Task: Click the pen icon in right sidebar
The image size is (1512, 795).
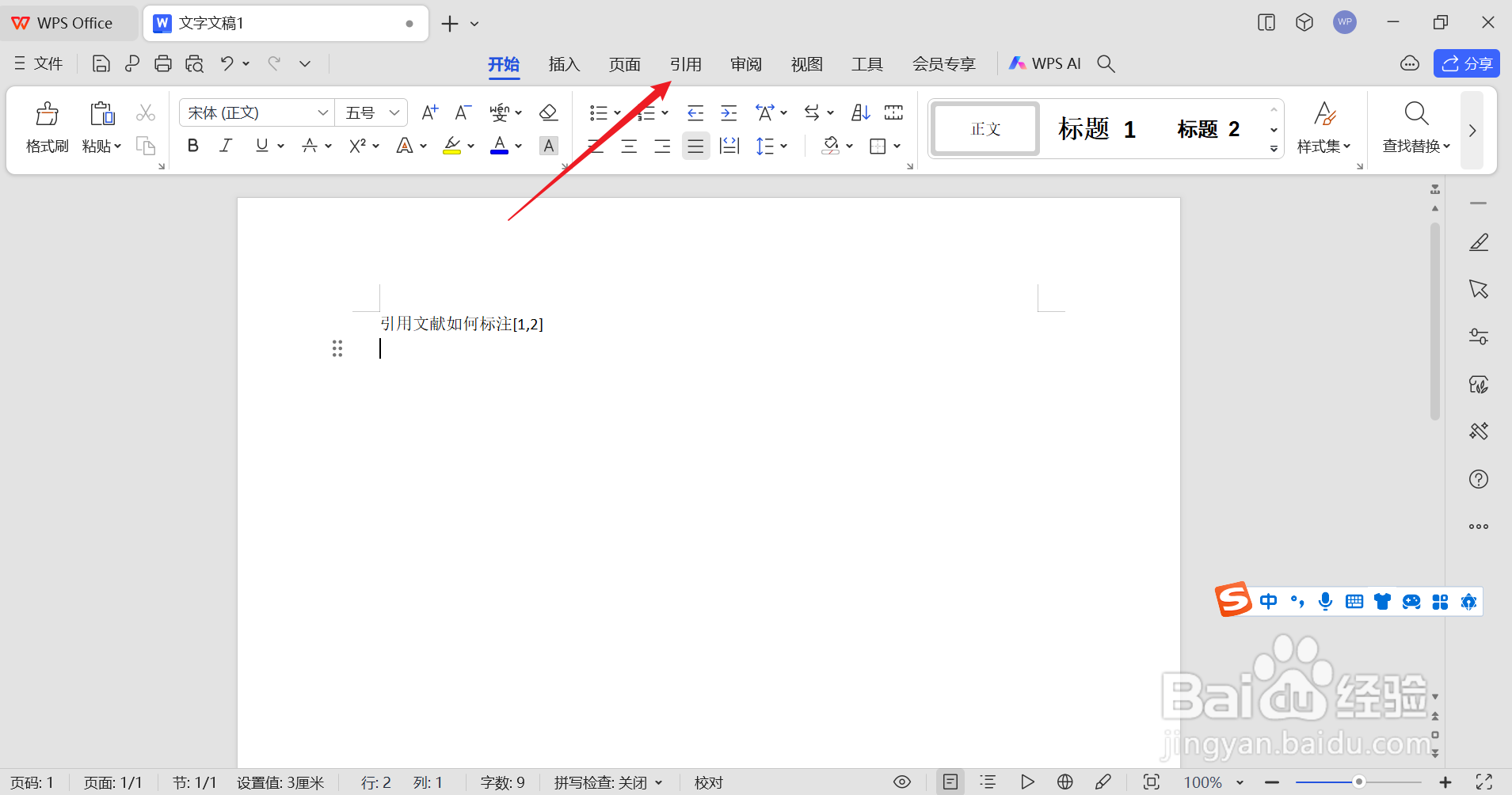Action: pyautogui.click(x=1479, y=242)
